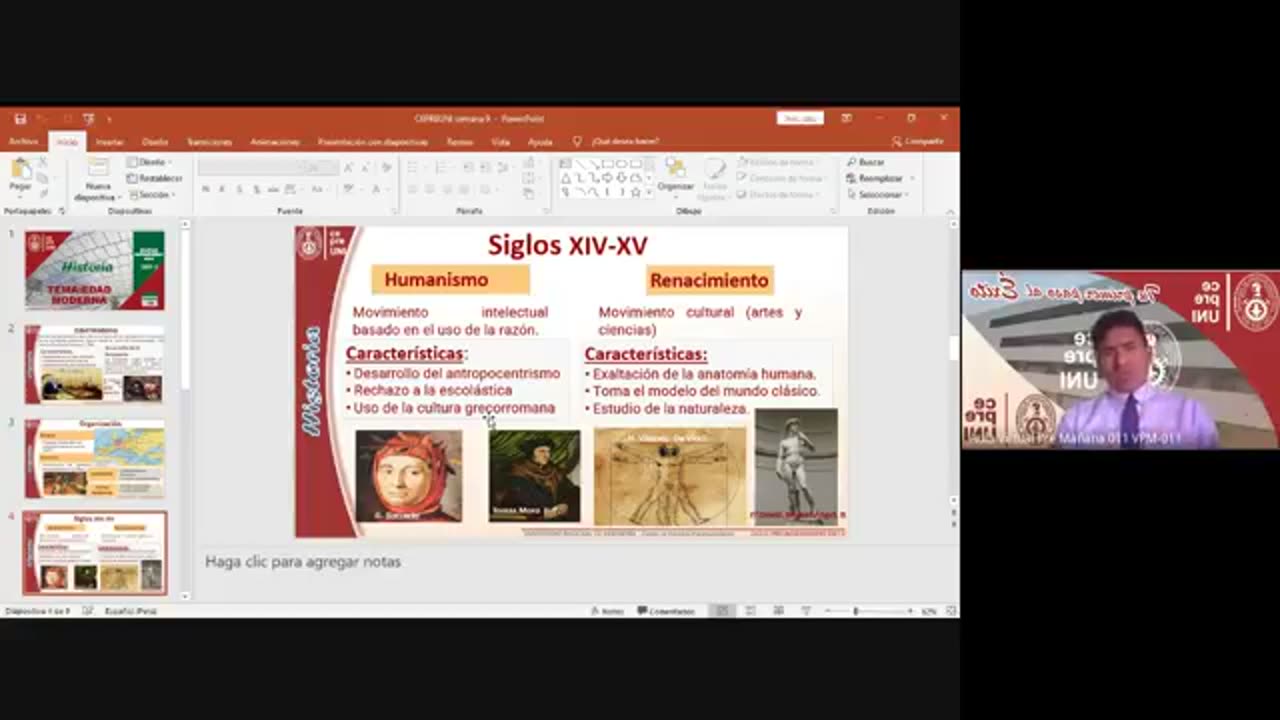Expand the shapes gallery more arrow
1280x720 pixels.
(649, 191)
